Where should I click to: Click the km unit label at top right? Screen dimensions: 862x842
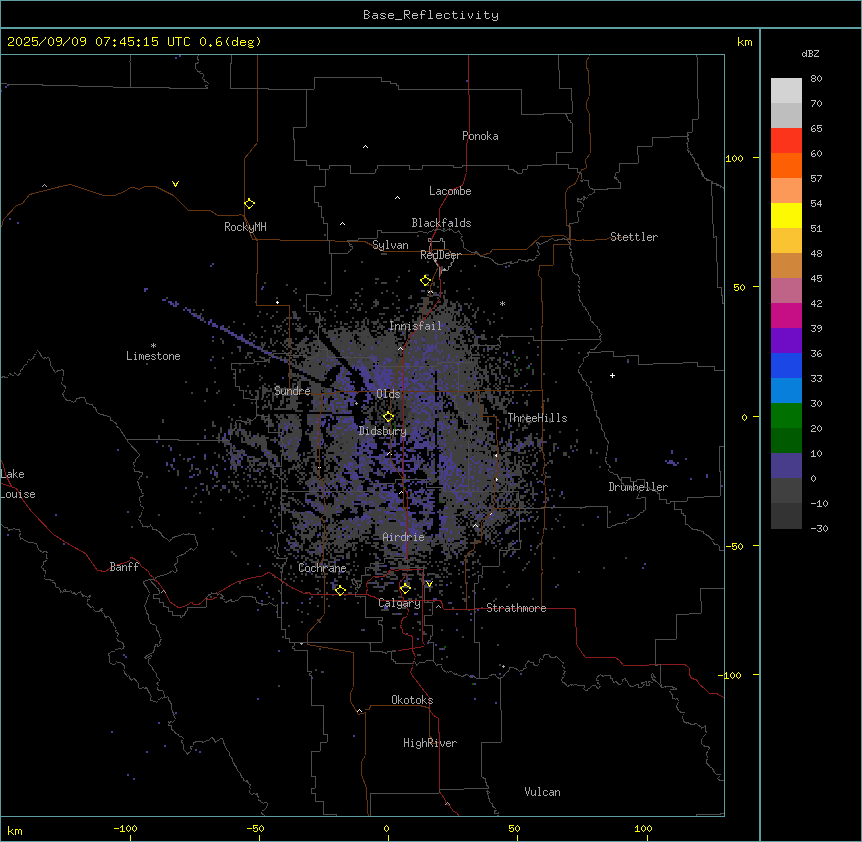coord(745,42)
